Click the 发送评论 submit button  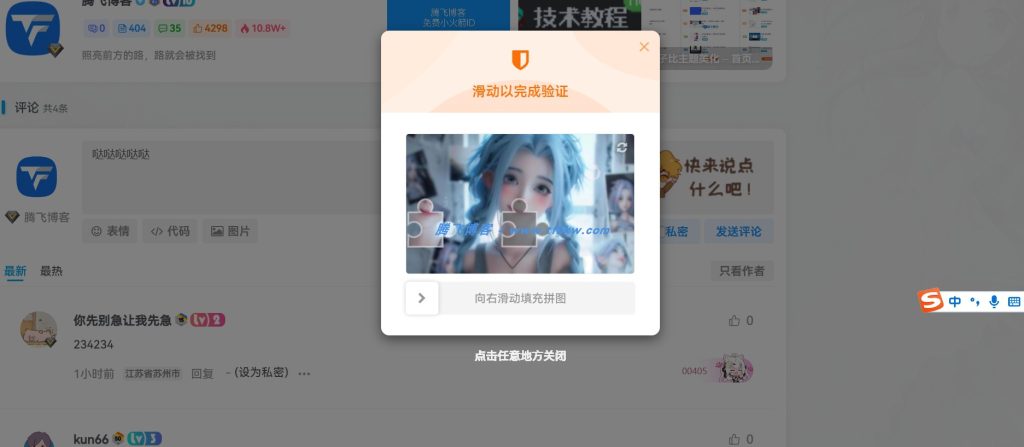pos(738,231)
